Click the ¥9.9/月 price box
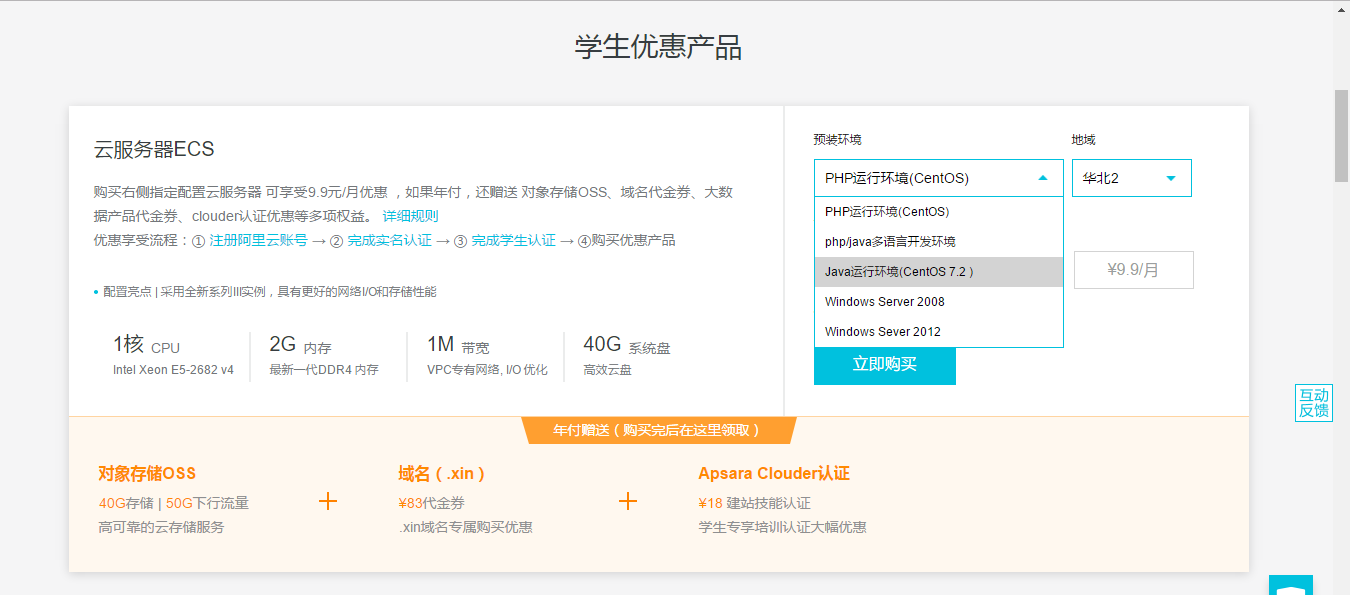Screen dimensions: 1350x595 (x=1133, y=270)
